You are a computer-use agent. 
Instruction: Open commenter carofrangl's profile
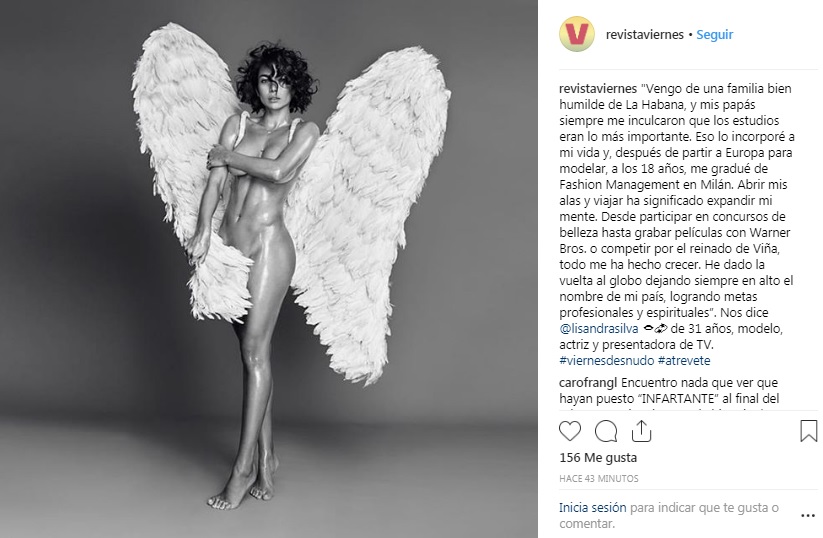pyautogui.click(x=588, y=383)
